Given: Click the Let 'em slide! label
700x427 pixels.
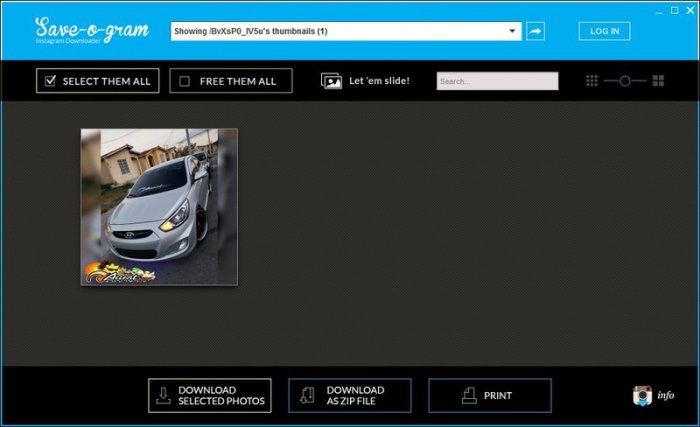Looking at the screenshot, I should tap(379, 81).
